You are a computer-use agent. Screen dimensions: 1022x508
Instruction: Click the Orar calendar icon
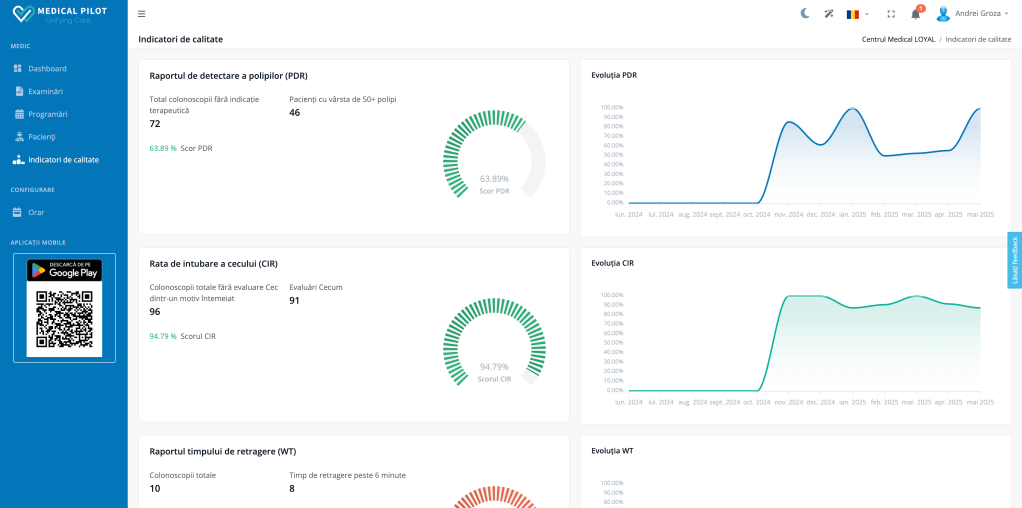coord(17,212)
